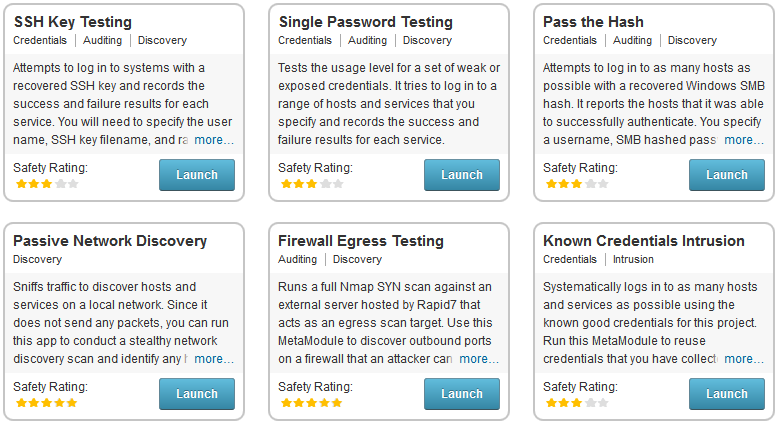Launch the Pass the Hash module

tap(726, 175)
